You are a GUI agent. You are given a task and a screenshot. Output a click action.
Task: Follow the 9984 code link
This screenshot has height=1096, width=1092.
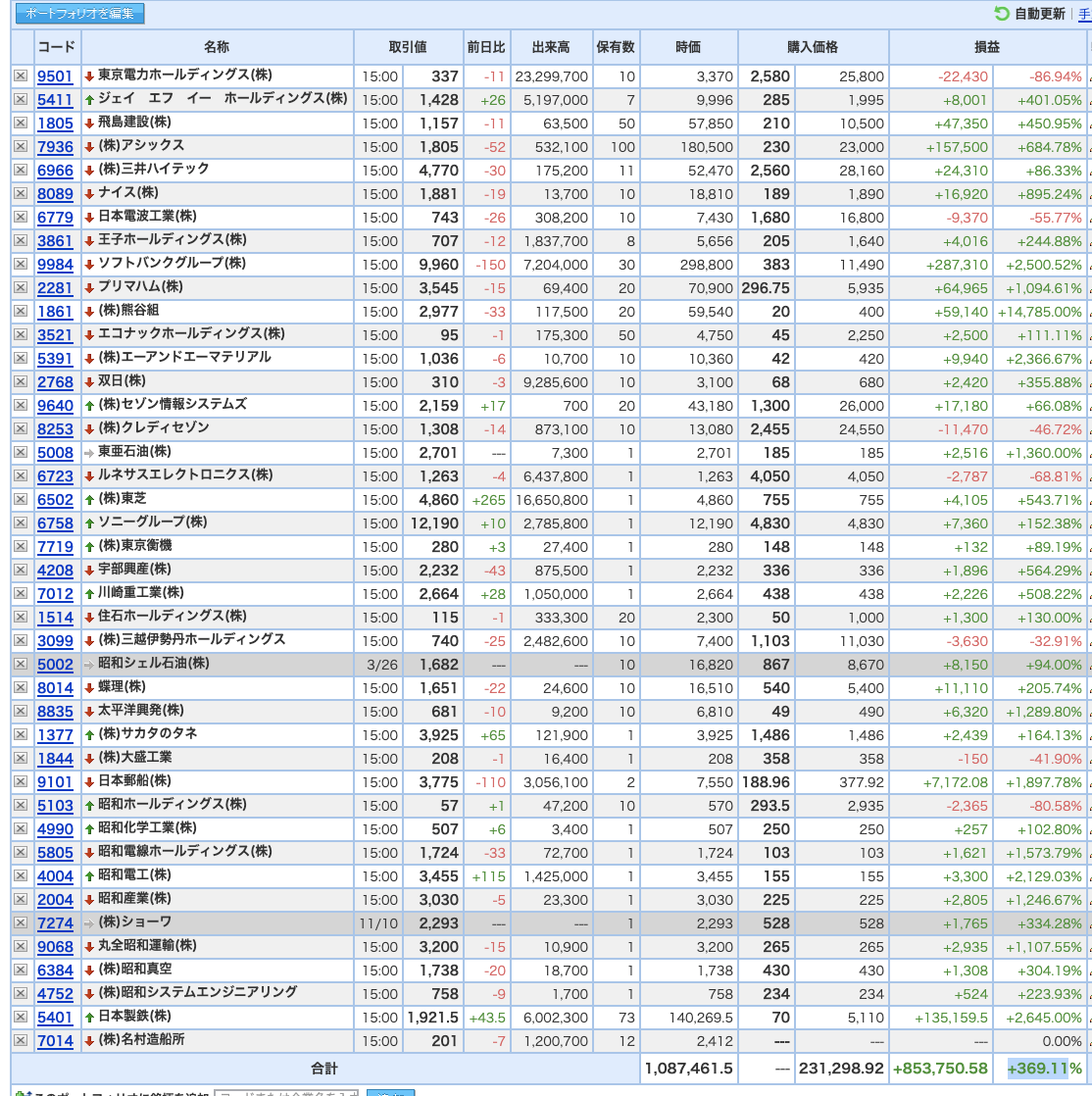coord(55,265)
